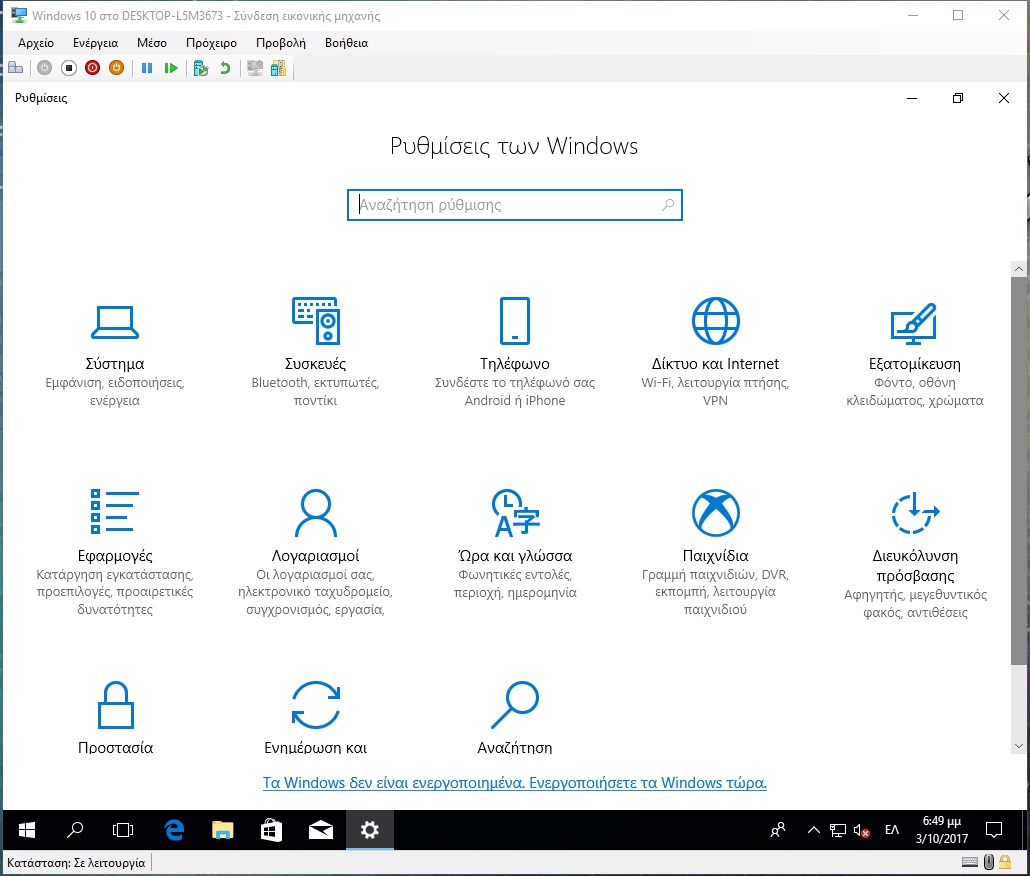Click the 'Bluetooth, εκτυπωτές, ποντίκι' description
Image resolution: width=1030 pixels, height=876 pixels.
coord(315,391)
